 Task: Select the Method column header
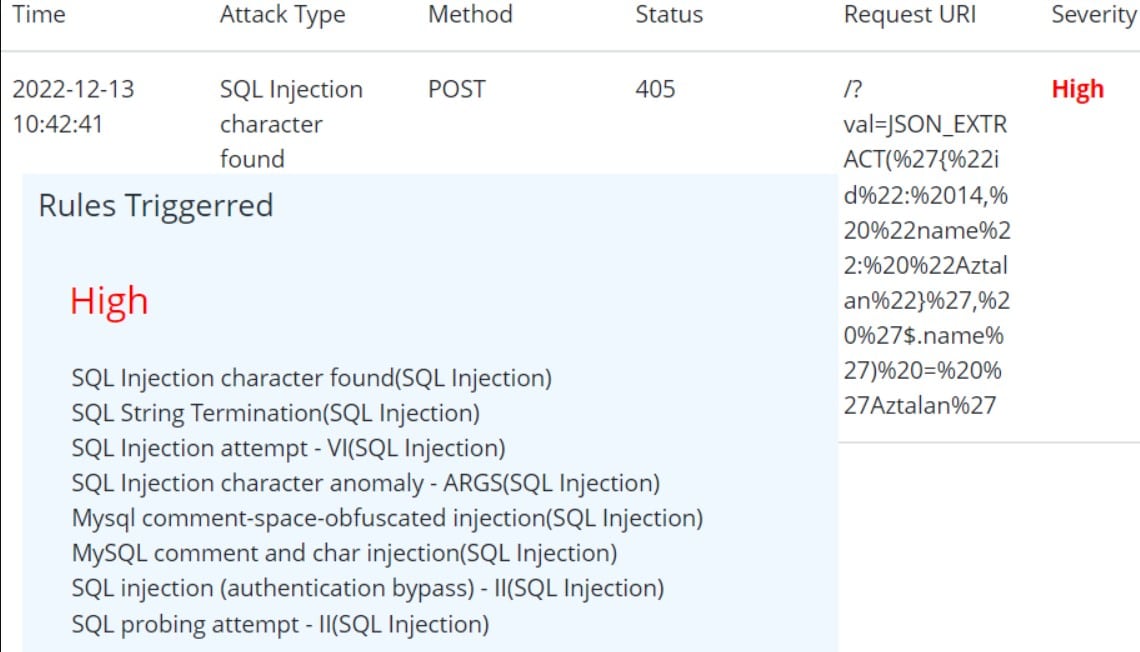click(470, 15)
